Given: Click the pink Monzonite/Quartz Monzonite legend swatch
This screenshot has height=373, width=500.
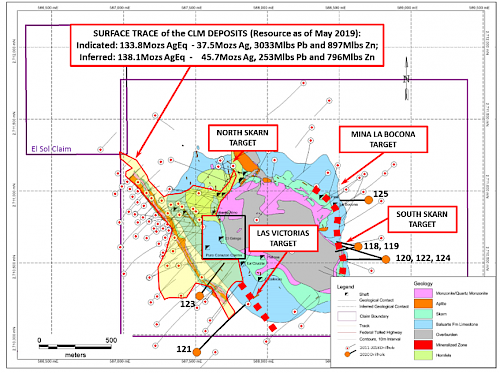Looking at the screenshot, I should [423, 293].
